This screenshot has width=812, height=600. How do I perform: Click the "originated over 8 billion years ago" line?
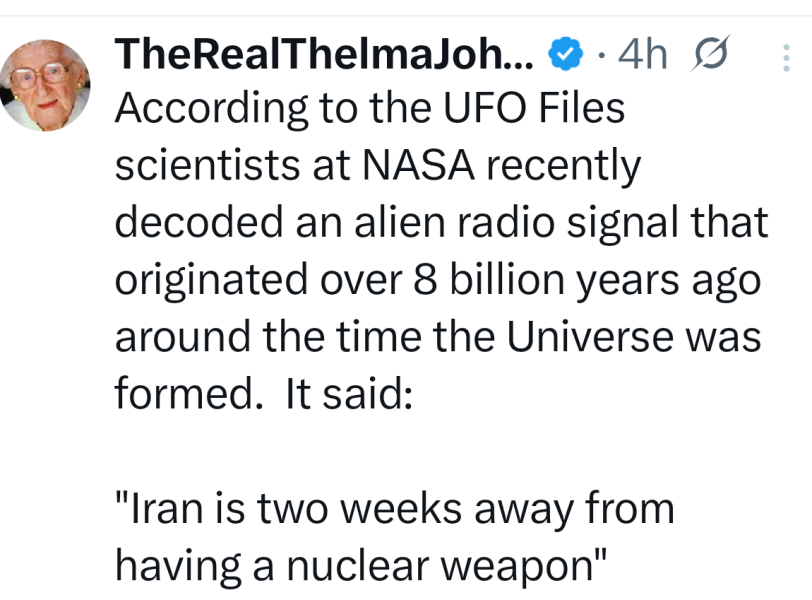point(438,280)
